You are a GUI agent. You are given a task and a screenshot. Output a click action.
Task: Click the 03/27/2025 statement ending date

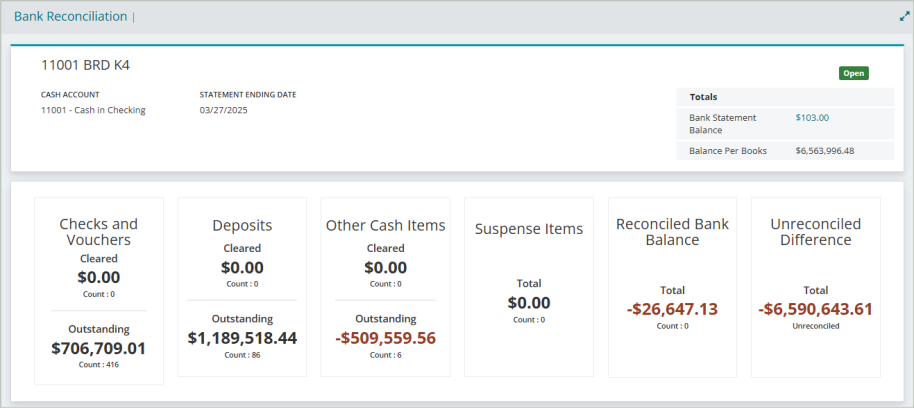coord(223,110)
